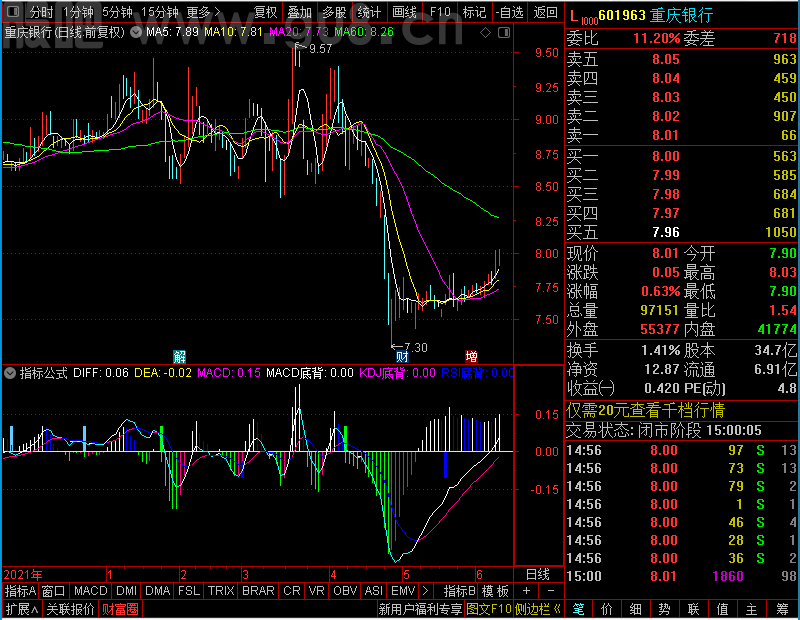Select the 筹 tab in the sidebar

click(783, 609)
